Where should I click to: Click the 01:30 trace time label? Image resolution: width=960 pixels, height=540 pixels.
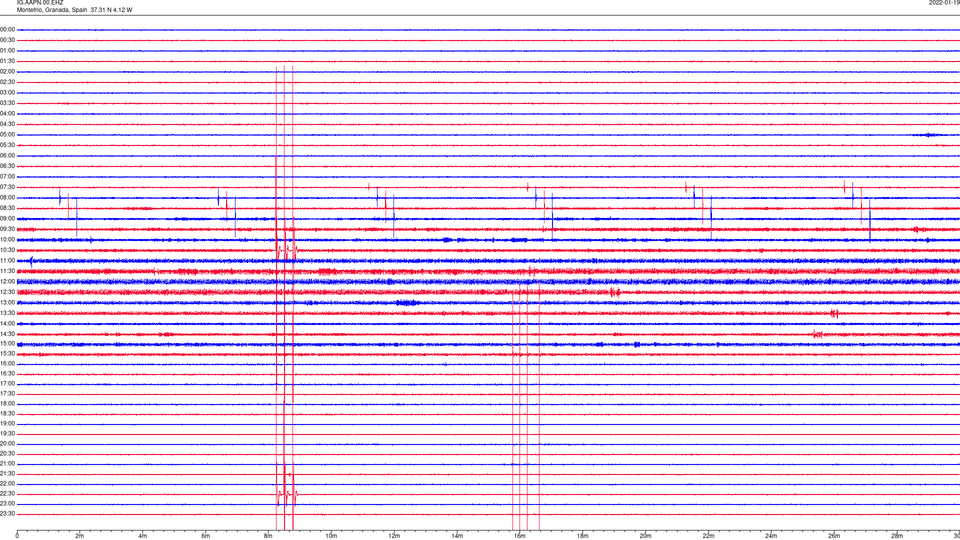(x=8, y=61)
